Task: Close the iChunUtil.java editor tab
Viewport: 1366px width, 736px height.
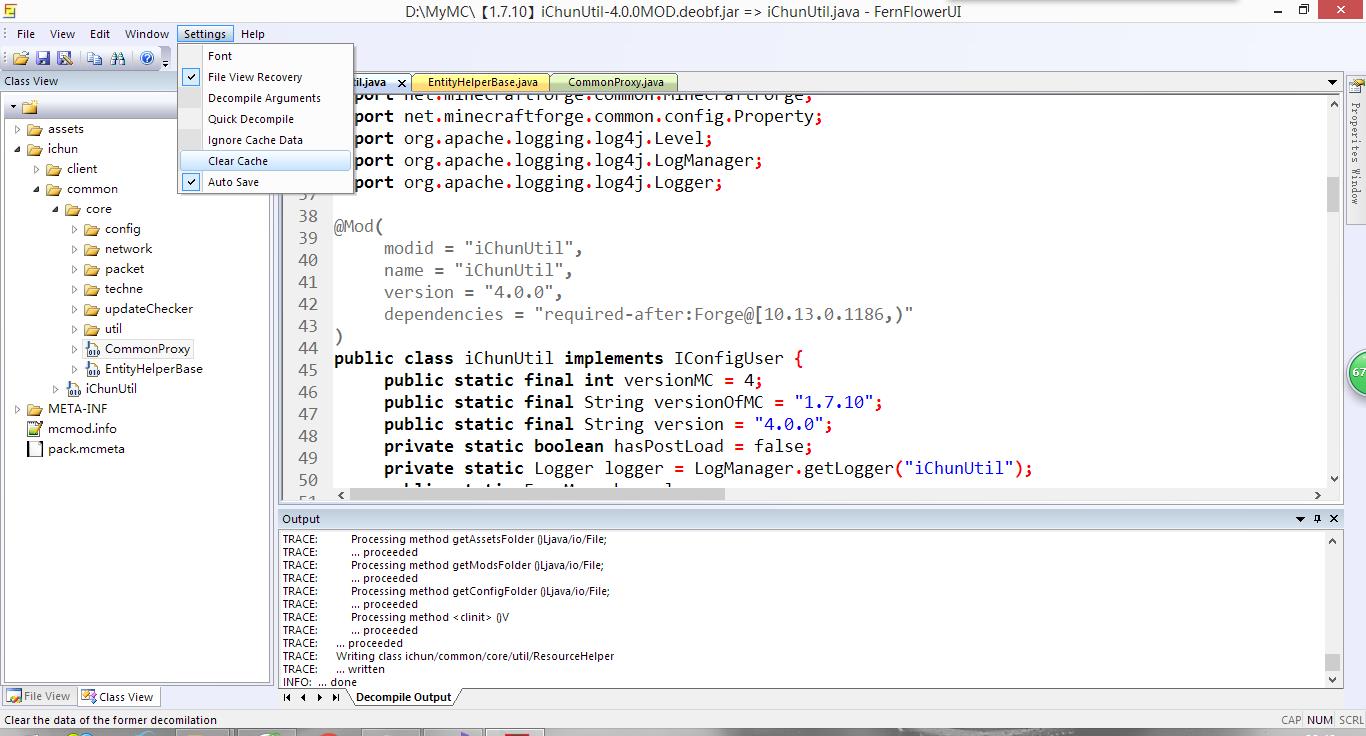Action: (402, 83)
